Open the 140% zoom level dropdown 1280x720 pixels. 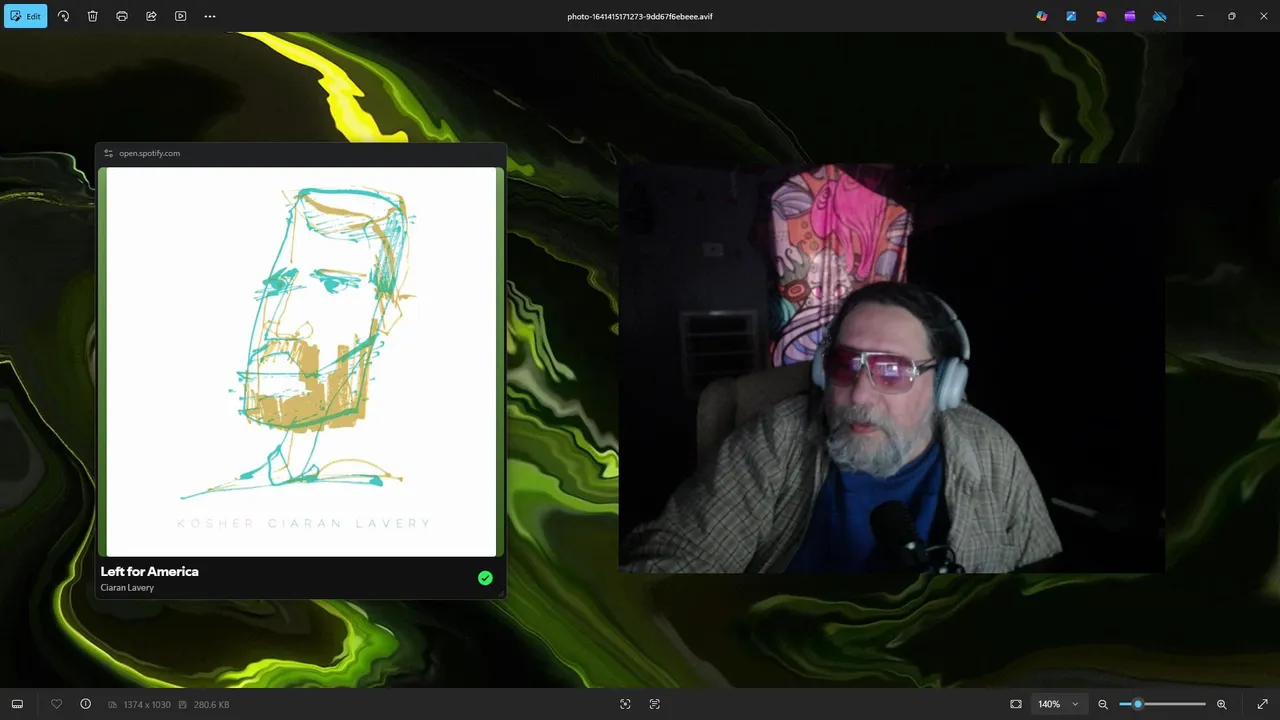1058,704
